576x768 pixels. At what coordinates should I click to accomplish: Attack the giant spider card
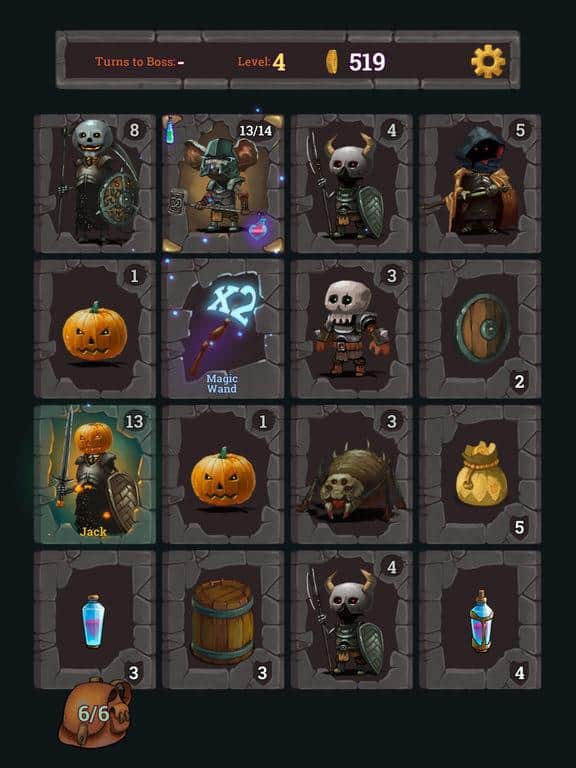(352, 474)
